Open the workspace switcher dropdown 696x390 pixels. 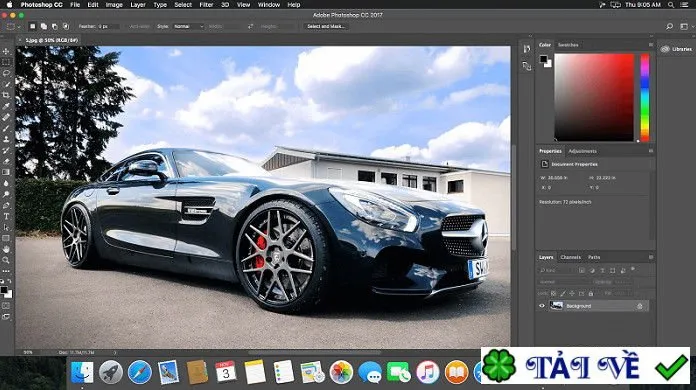pyautogui.click(x=686, y=27)
